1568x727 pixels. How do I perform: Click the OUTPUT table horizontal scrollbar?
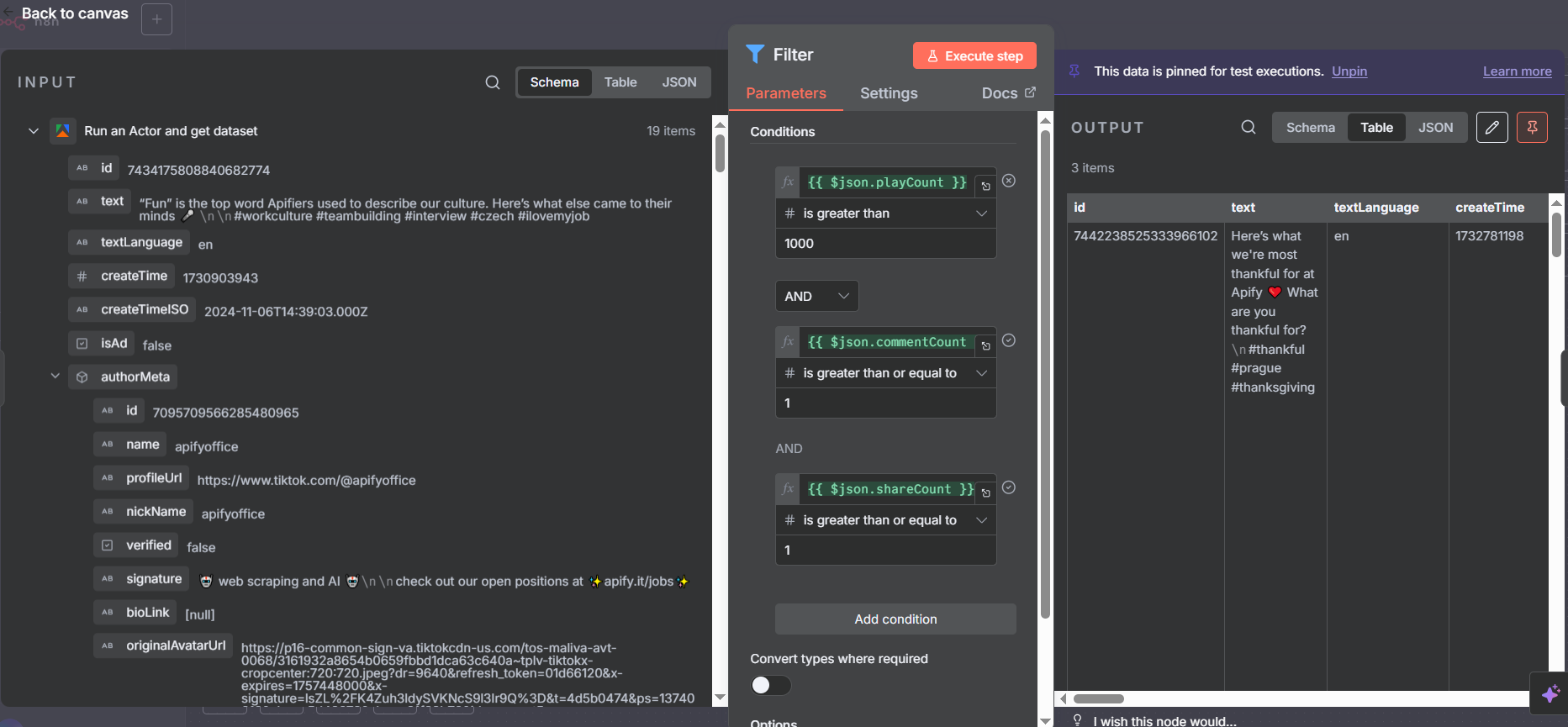coord(1099,698)
